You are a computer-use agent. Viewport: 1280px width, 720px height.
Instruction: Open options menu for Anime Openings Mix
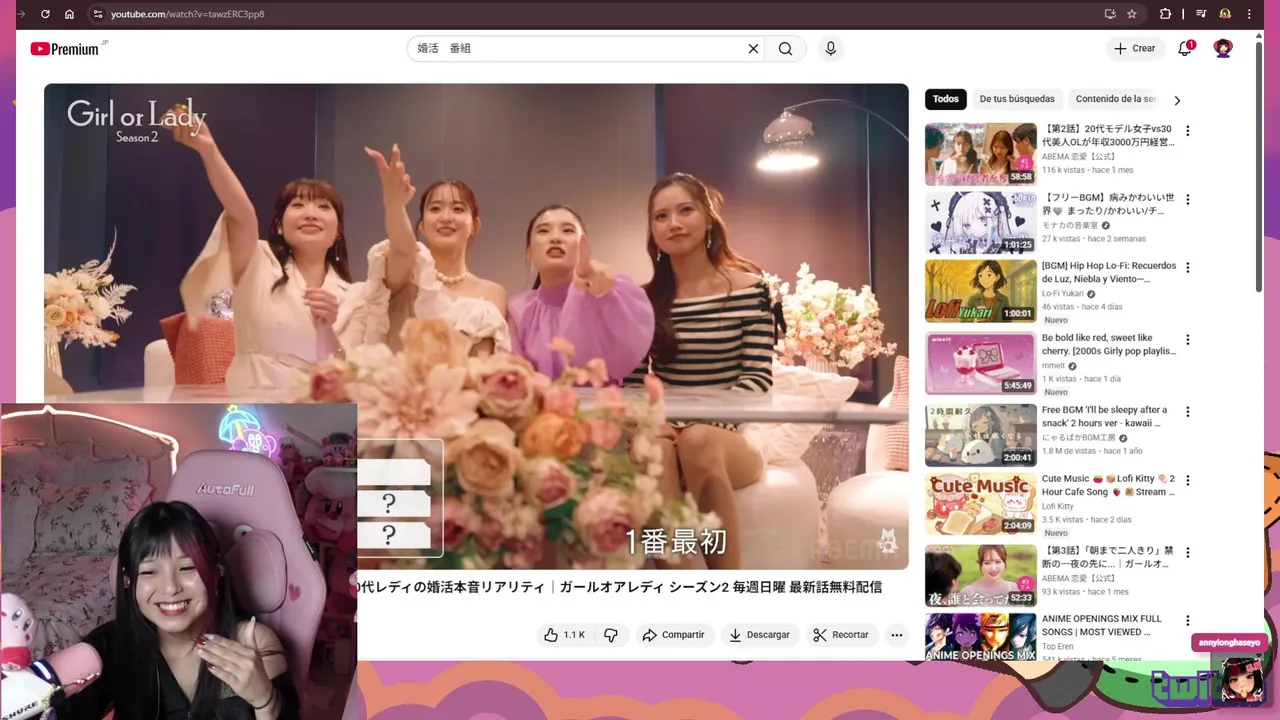[x=1188, y=621]
